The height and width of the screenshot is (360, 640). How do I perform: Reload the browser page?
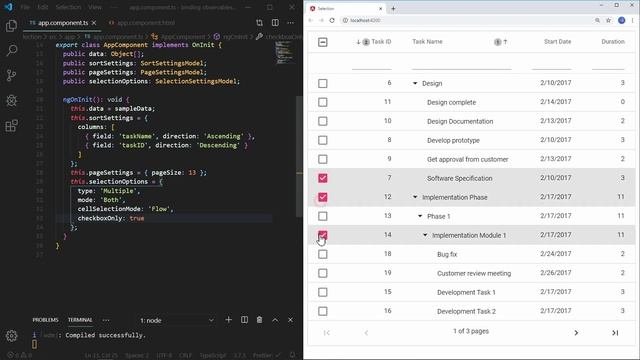[332, 20]
